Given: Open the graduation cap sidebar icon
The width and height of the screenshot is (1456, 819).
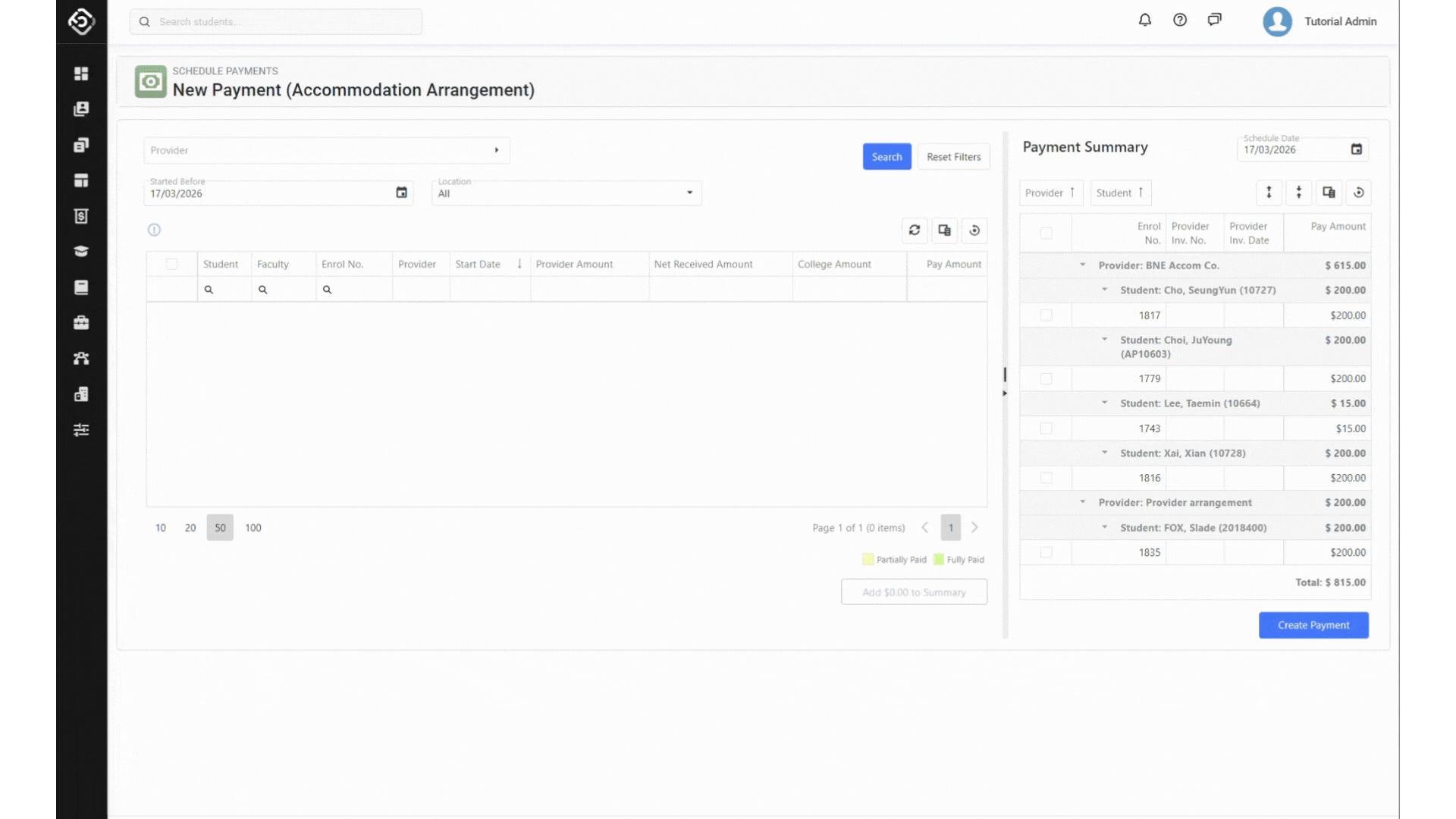Looking at the screenshot, I should [x=81, y=252].
